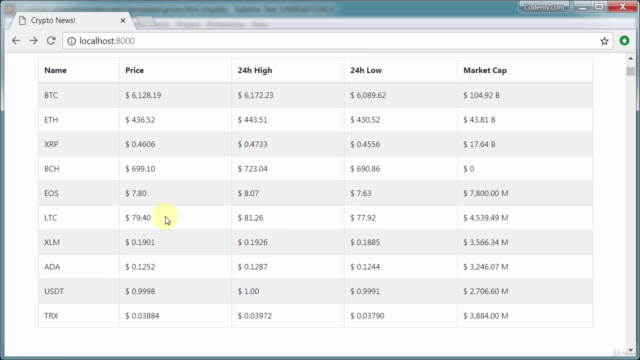Viewport: 640px width, 360px height.
Task: Click XRP 24h low $ 0.4556
Action: [365, 144]
